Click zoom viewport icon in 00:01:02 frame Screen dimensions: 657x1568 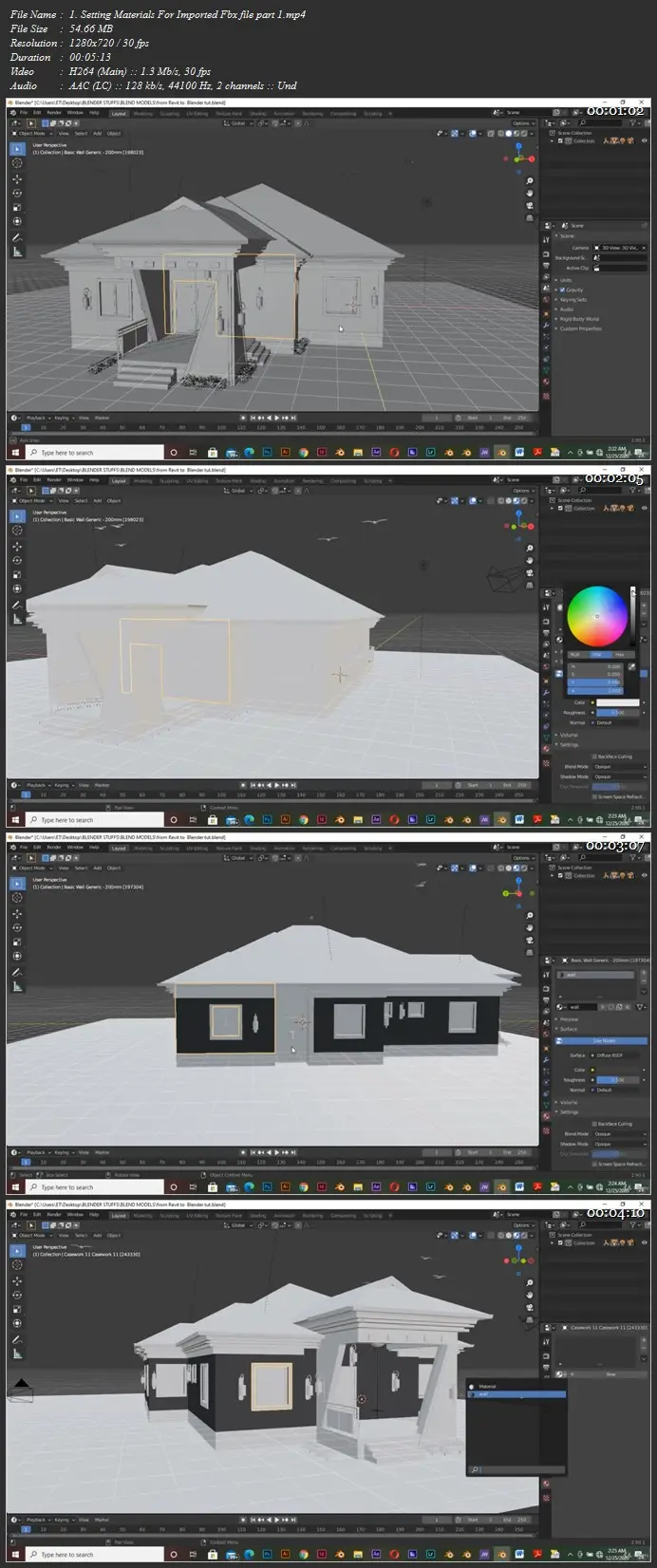[530, 179]
